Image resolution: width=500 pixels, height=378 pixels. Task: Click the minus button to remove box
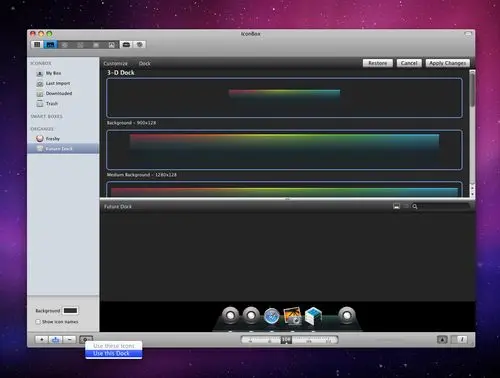coord(70,339)
